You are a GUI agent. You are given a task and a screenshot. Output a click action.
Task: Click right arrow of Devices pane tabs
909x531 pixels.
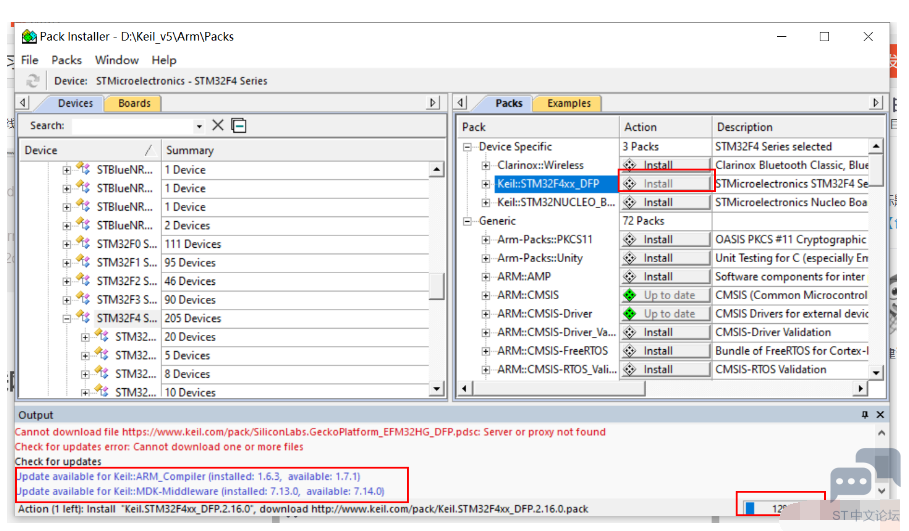pos(432,103)
